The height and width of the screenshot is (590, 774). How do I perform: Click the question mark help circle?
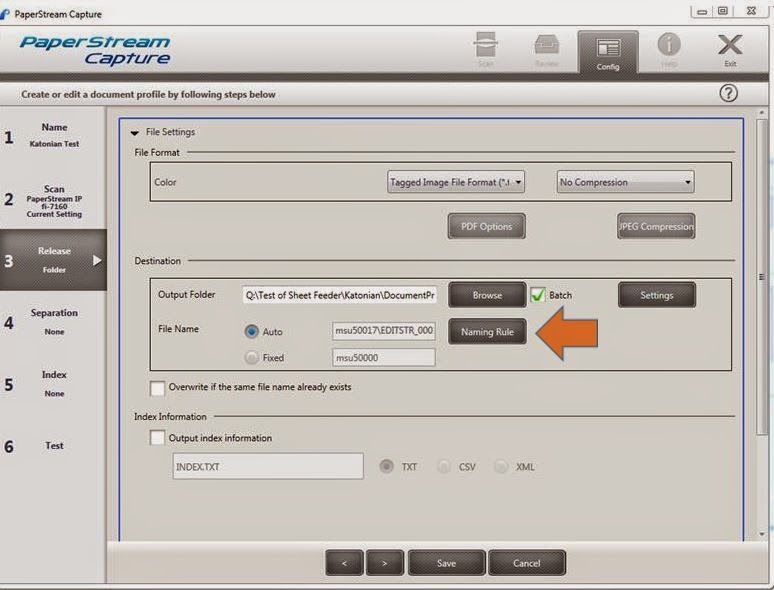tap(728, 93)
